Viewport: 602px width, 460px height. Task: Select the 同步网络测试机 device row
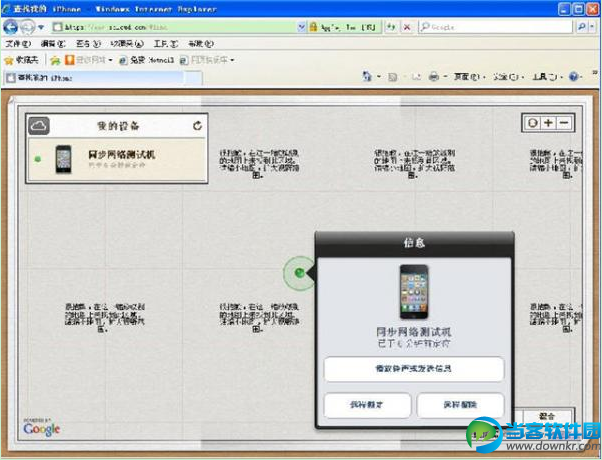(x=118, y=159)
